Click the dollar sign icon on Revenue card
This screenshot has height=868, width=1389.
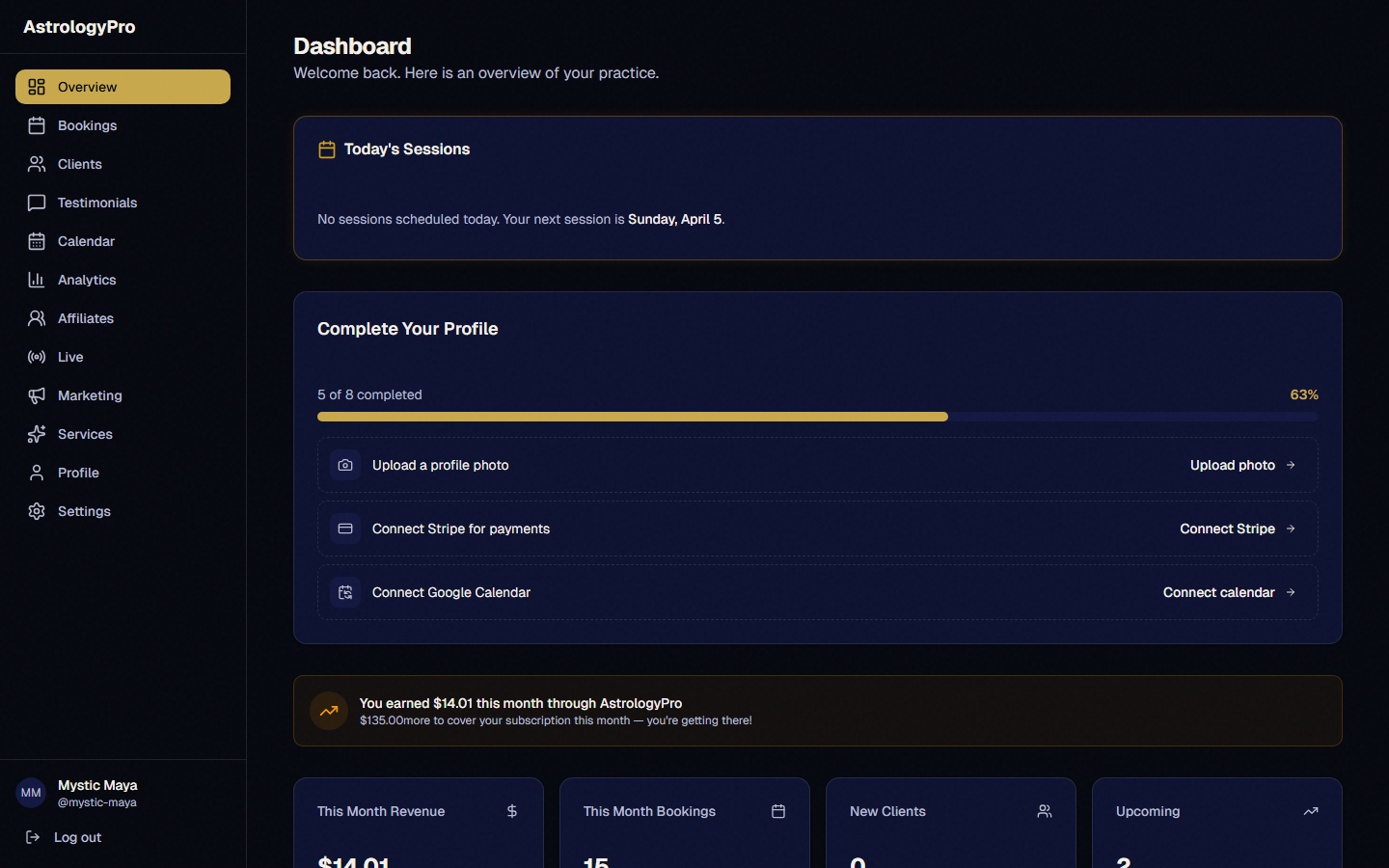click(512, 811)
